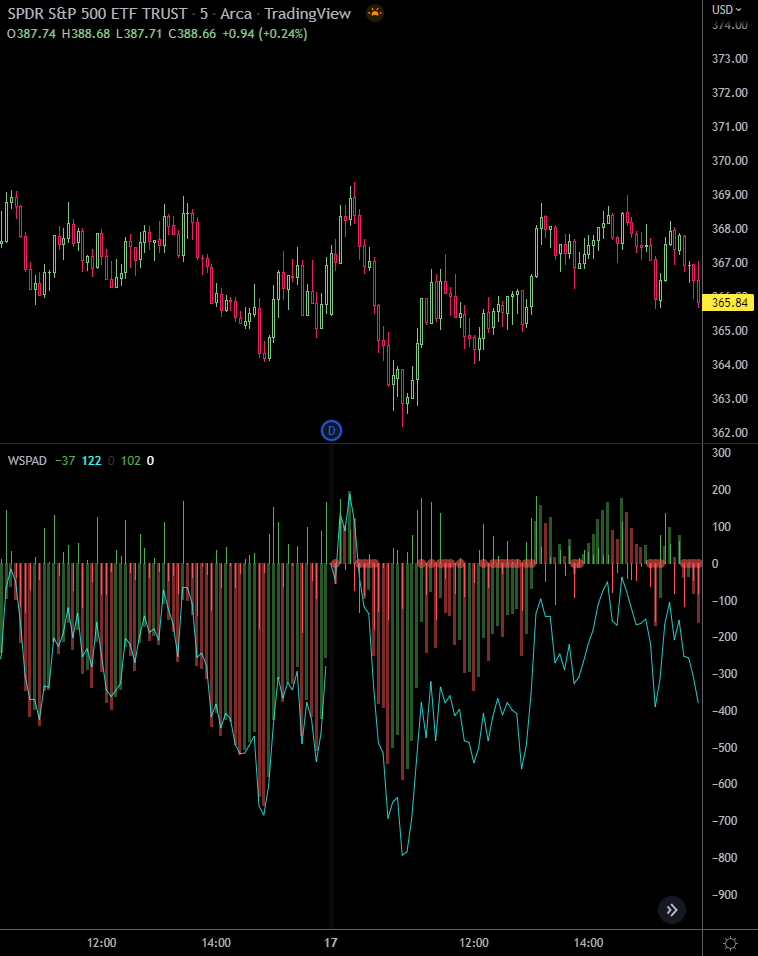Click the high price H388.68 text
The image size is (758, 956).
point(86,34)
